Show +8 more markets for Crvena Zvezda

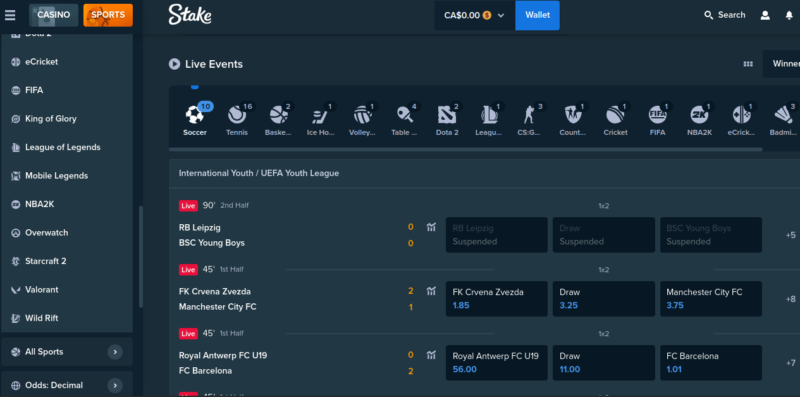pos(790,299)
